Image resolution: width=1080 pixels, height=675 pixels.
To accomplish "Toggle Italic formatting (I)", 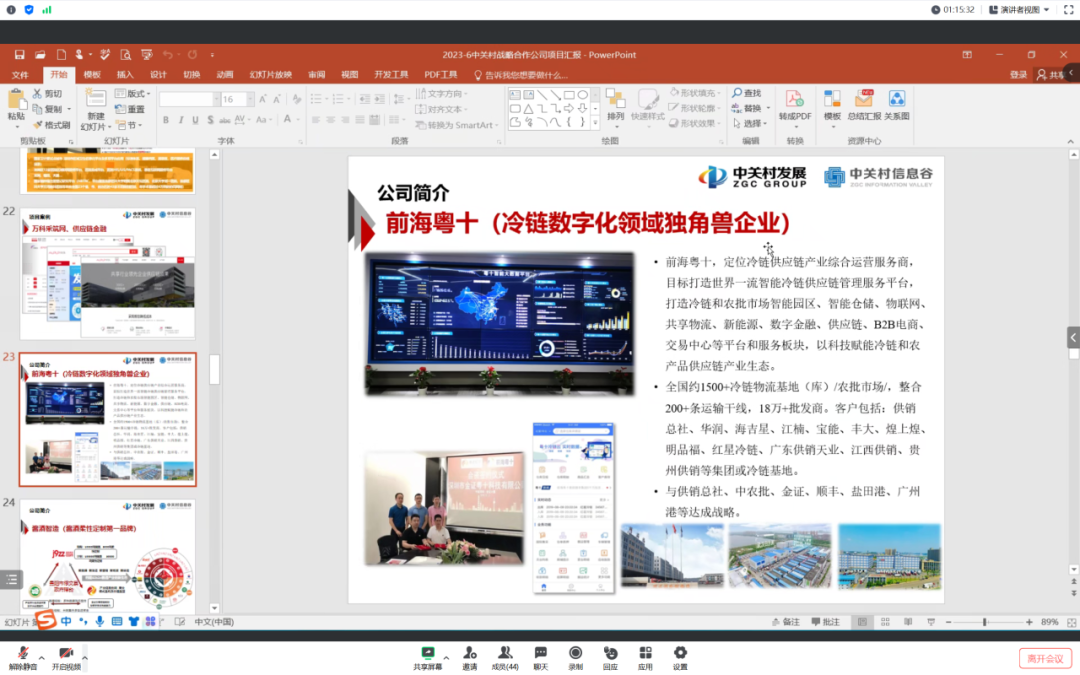I will (181, 120).
